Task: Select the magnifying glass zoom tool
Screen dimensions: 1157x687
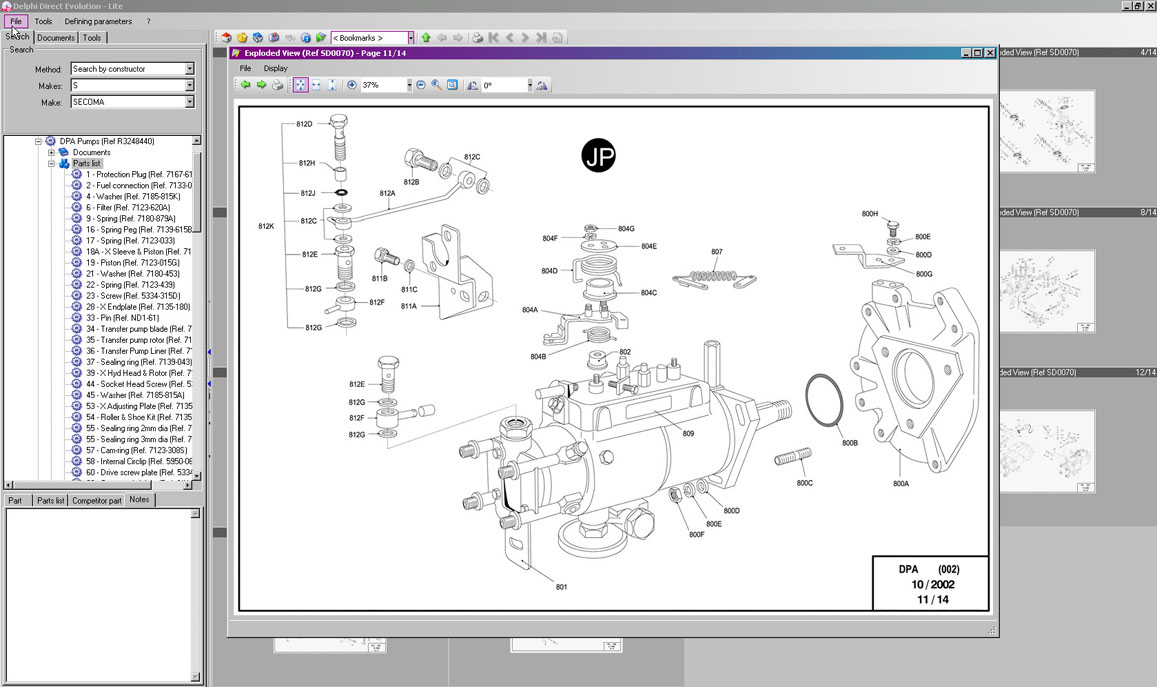Action: [437, 85]
